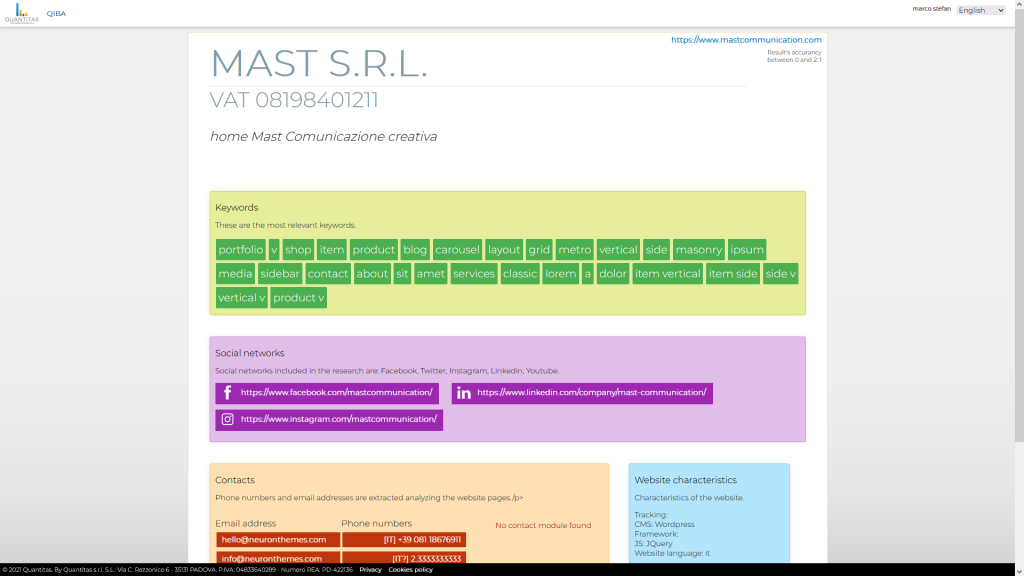Click the 'ipsum' keyword tag

coord(747,249)
